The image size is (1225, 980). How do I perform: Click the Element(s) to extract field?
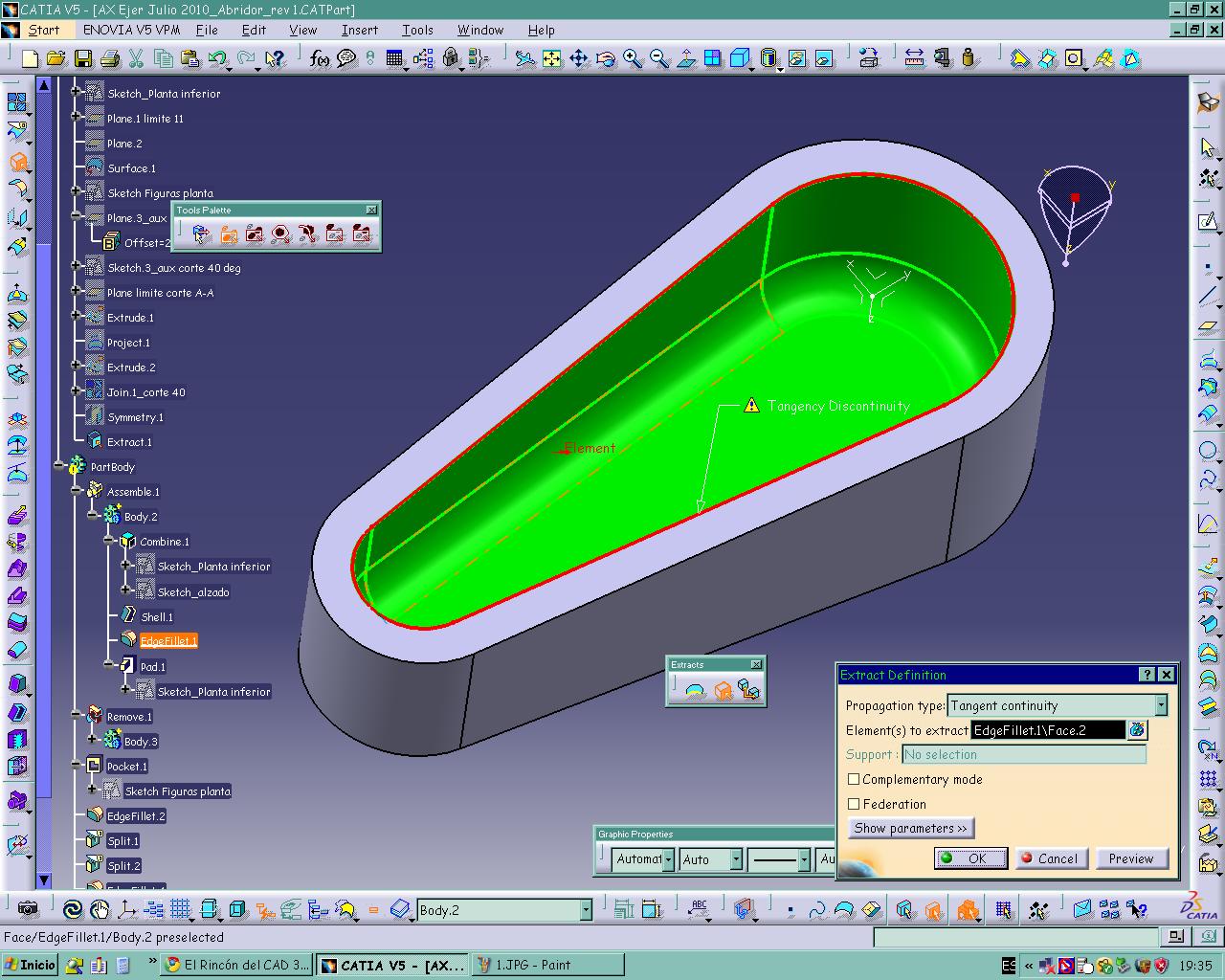tap(1048, 730)
